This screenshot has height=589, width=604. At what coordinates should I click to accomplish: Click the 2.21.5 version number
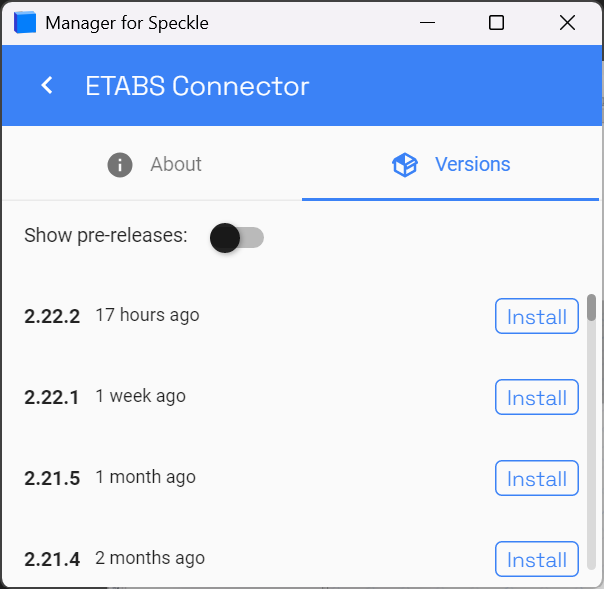click(52, 478)
